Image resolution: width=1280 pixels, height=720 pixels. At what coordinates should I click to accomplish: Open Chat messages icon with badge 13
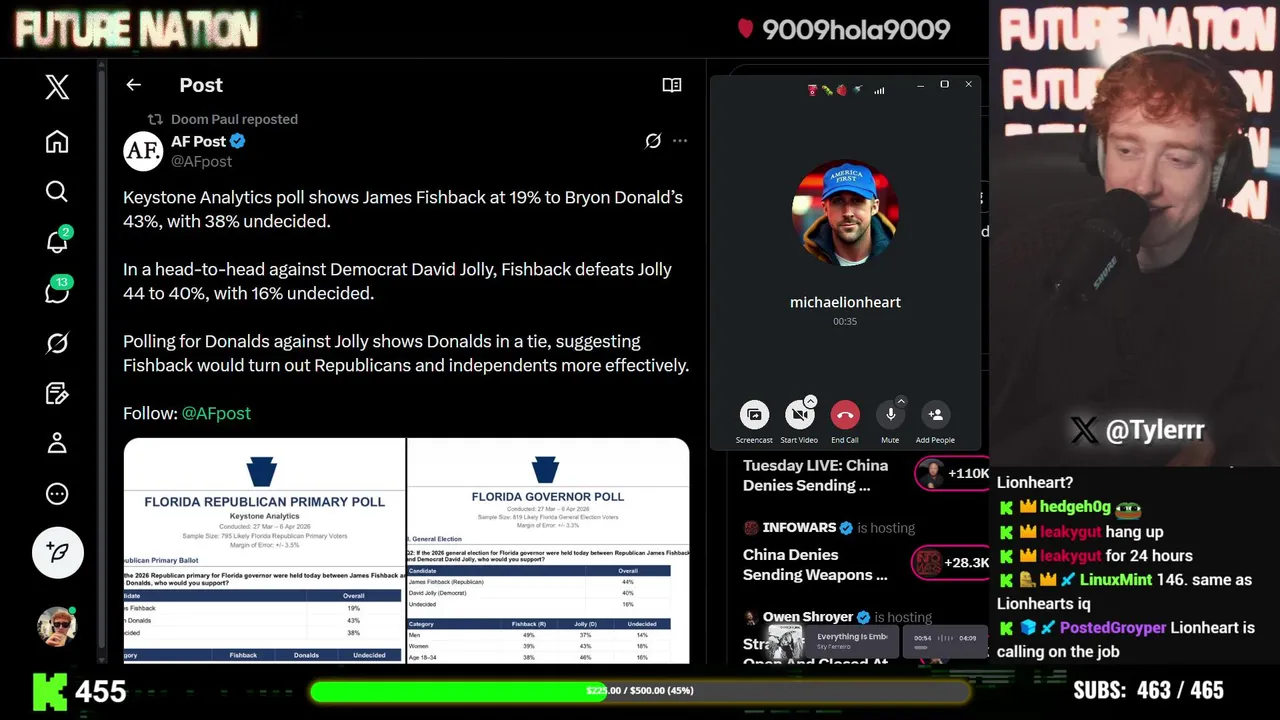[x=57, y=291]
